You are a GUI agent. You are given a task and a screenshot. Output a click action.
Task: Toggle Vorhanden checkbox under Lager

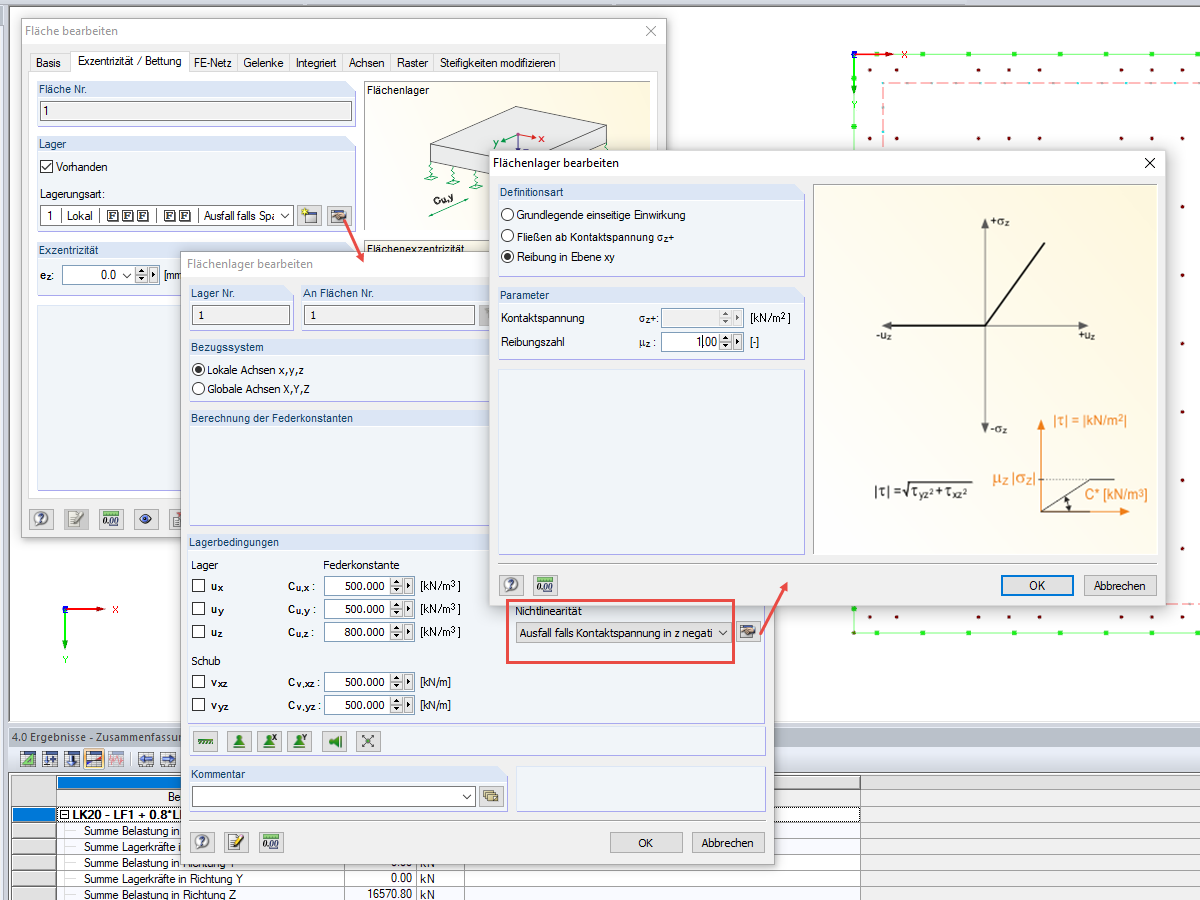coord(46,167)
